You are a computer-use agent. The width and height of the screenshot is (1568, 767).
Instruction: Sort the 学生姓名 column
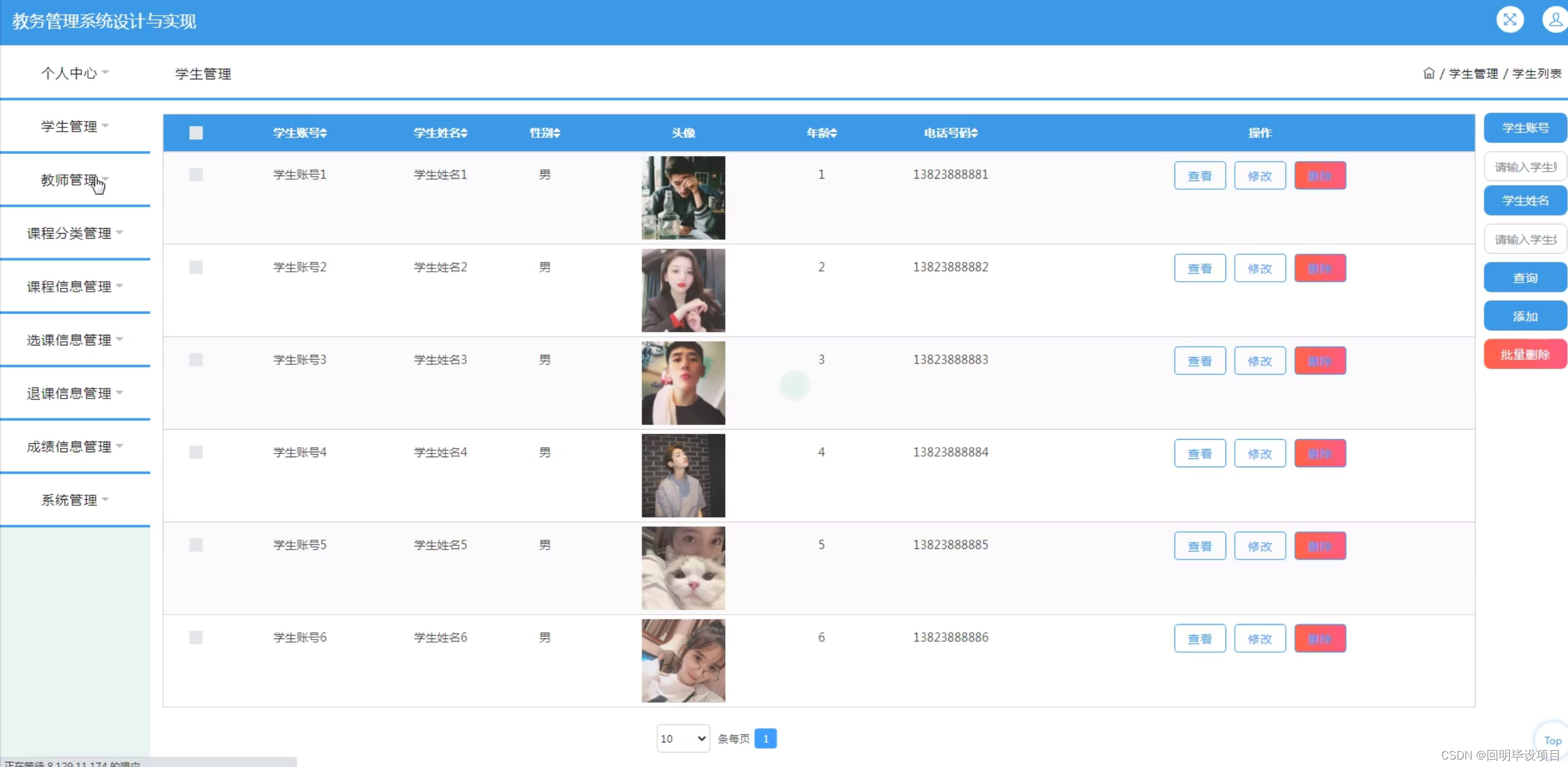440,133
